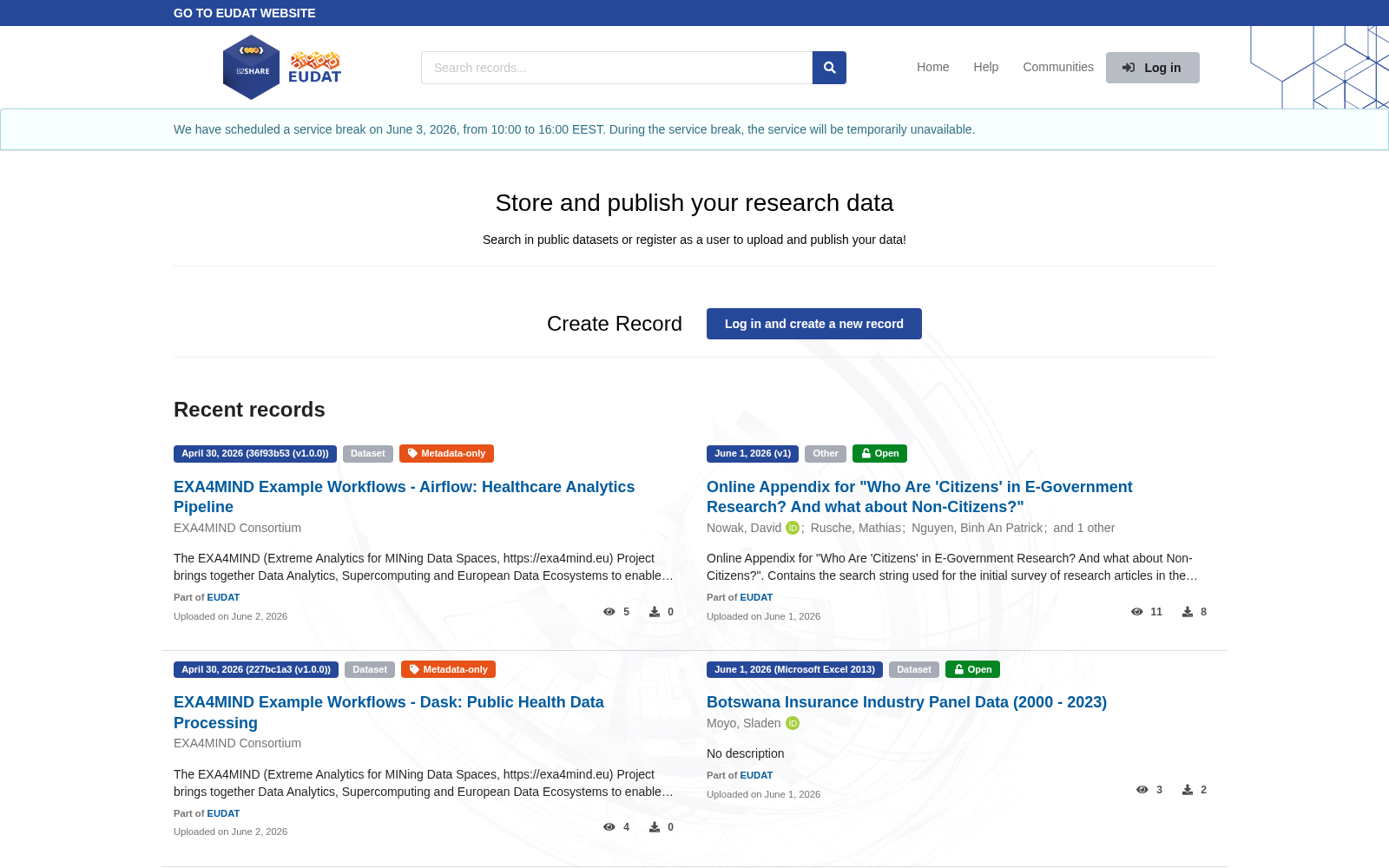Click the April 30, 2026 (227bc1a3 (v1.0.0)) label
The width and height of the screenshot is (1389, 868).
(256, 669)
